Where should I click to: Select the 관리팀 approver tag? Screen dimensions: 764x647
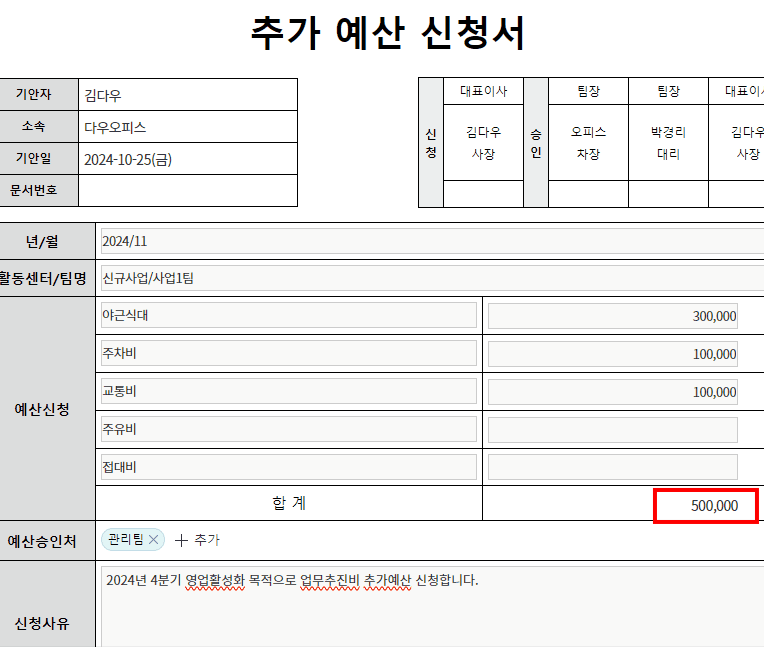pos(125,540)
